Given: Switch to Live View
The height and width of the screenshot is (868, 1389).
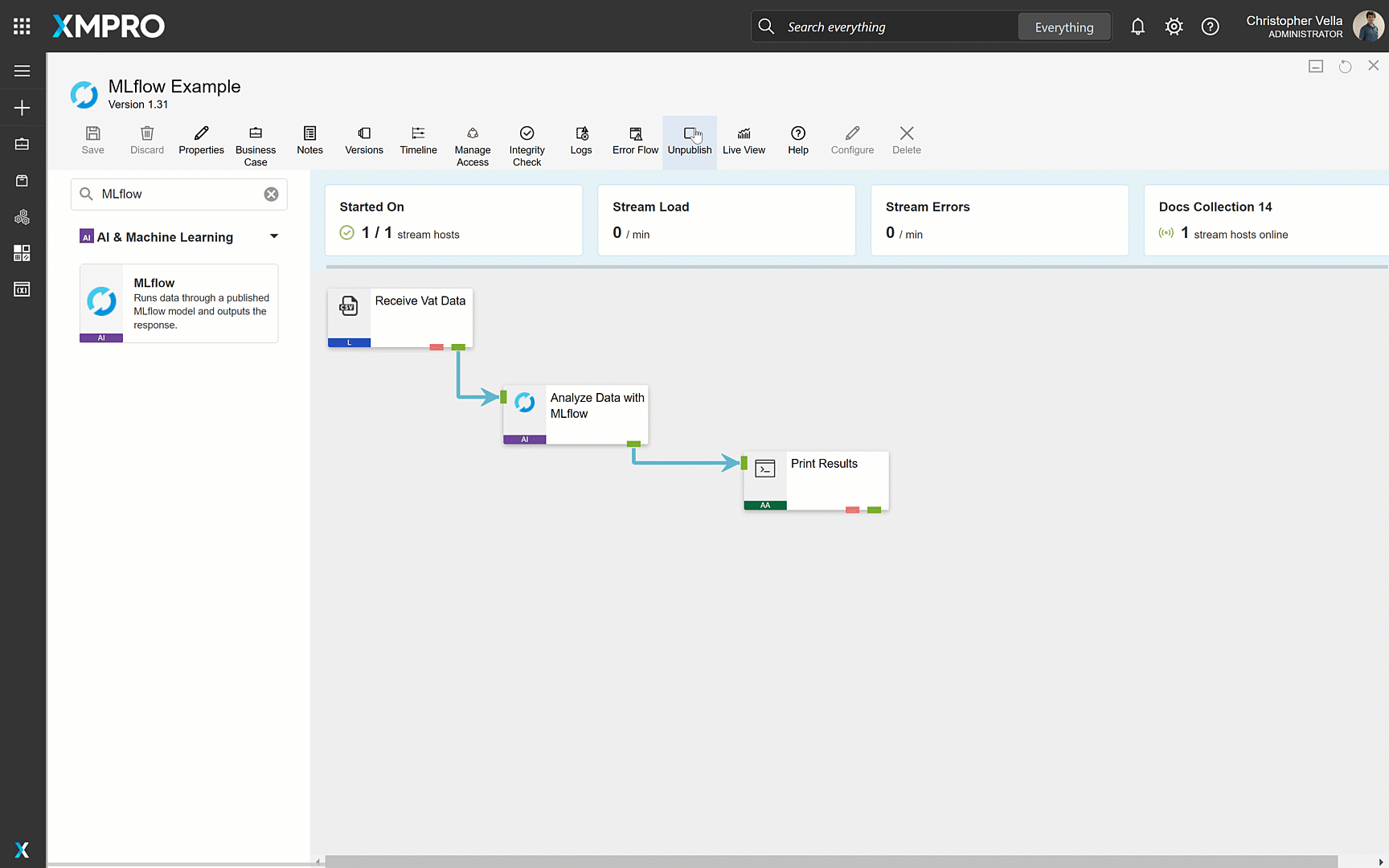Looking at the screenshot, I should (744, 141).
